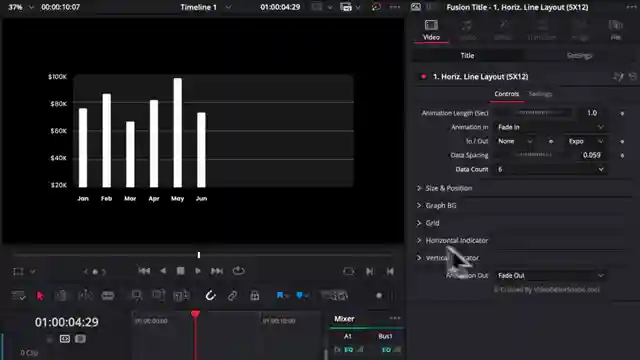640x360 pixels.
Task: Open the viewer zoom 37% dropdown
Action: click(21, 7)
